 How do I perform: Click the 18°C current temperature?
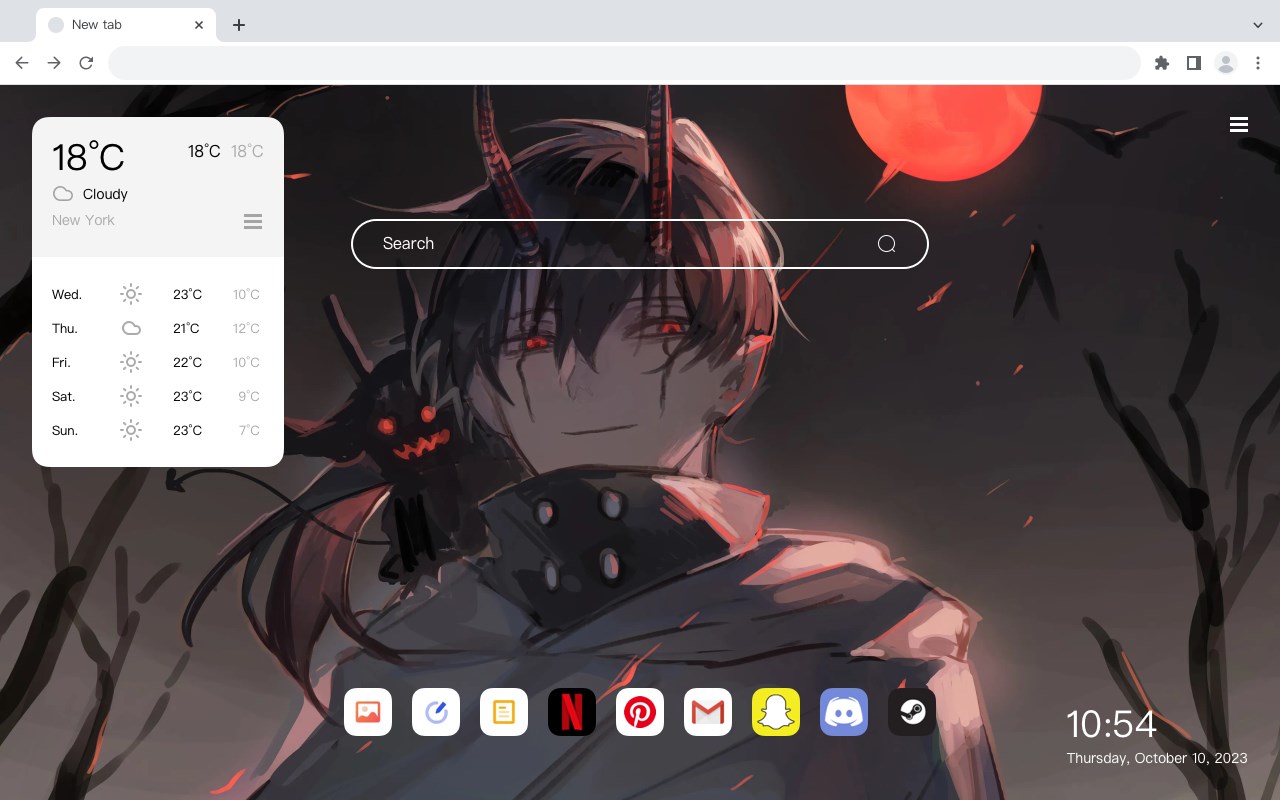(88, 157)
